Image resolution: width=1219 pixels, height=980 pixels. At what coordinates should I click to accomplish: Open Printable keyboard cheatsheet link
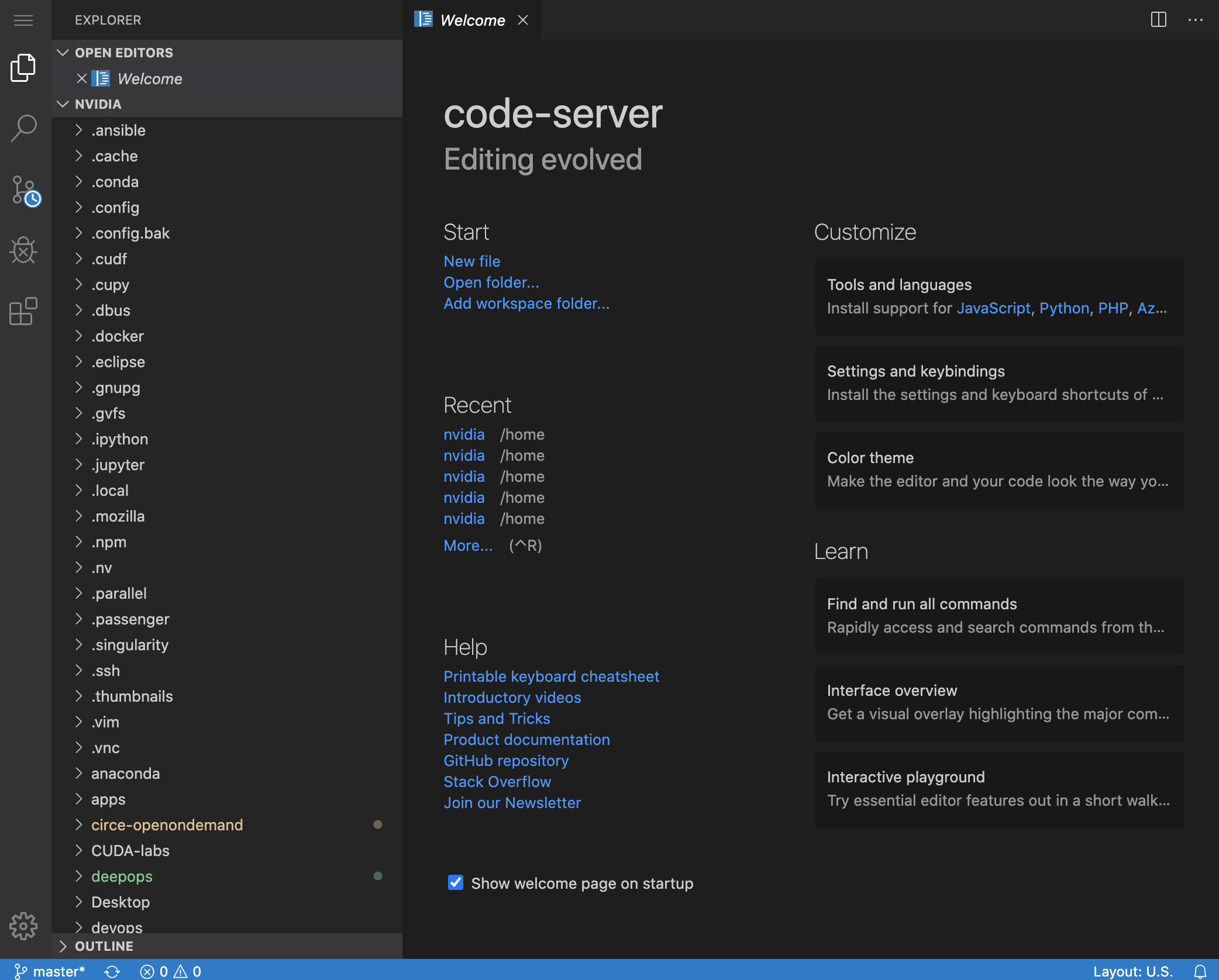pyautogui.click(x=551, y=677)
